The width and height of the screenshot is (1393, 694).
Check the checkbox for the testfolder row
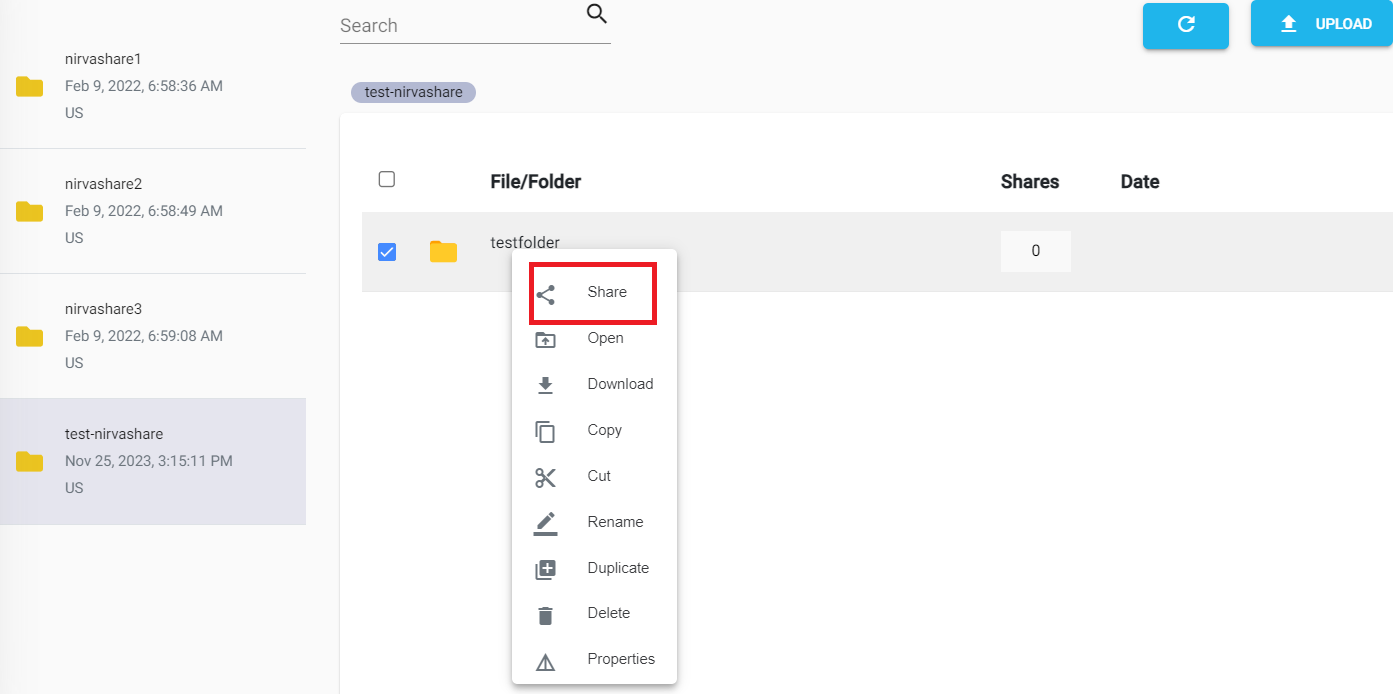[387, 252]
